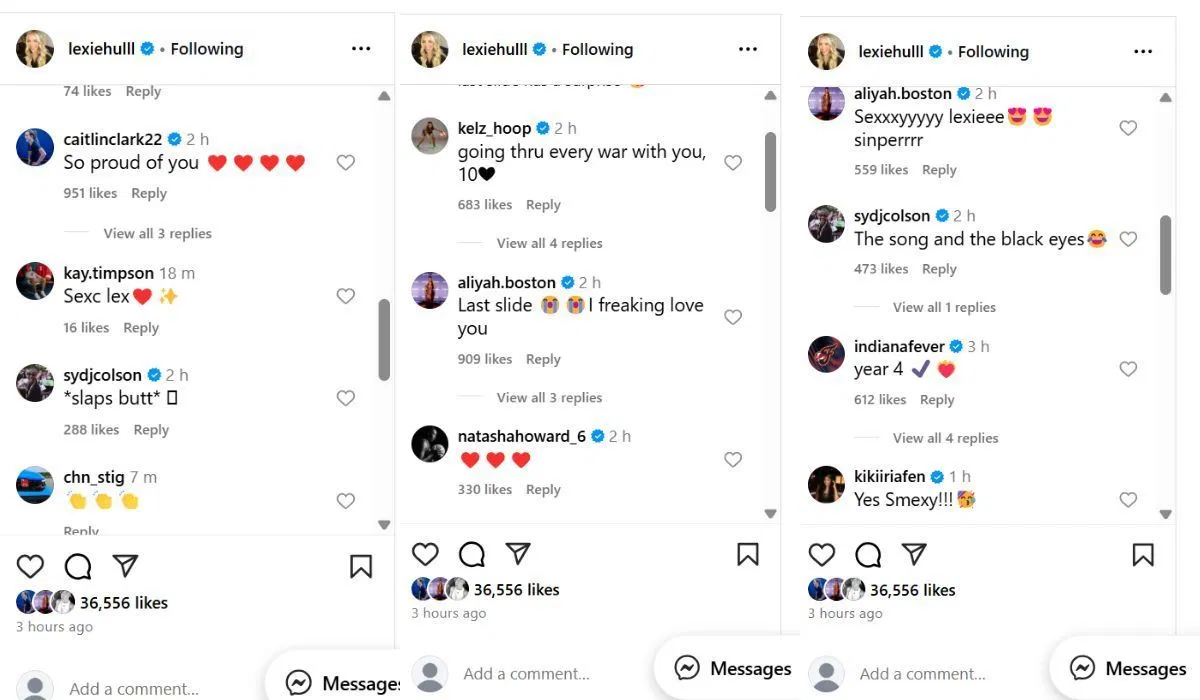Screen dimensions: 1200x700
Task: Focus the "Add a comment" field in the middle panel
Action: point(526,674)
